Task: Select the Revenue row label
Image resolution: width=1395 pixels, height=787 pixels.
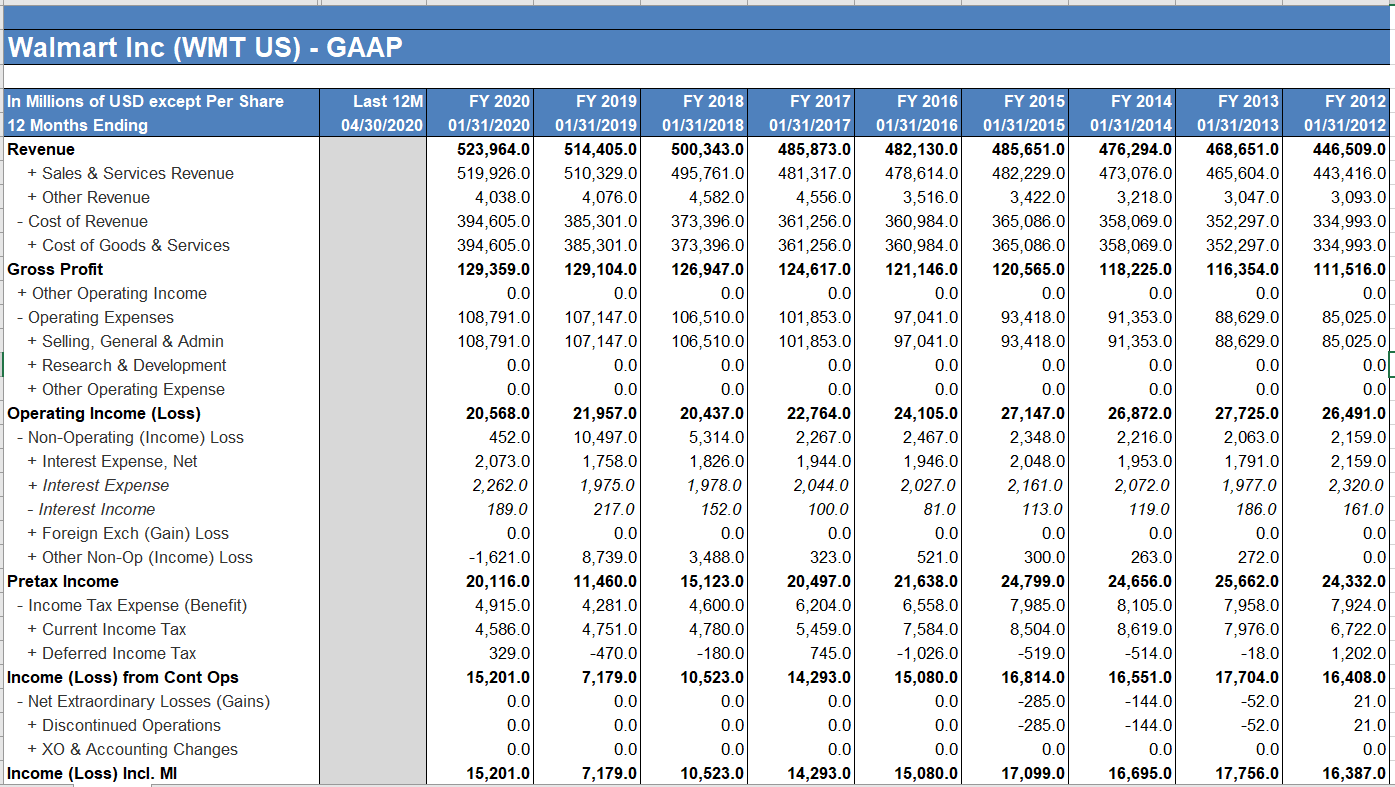Action: 40,149
